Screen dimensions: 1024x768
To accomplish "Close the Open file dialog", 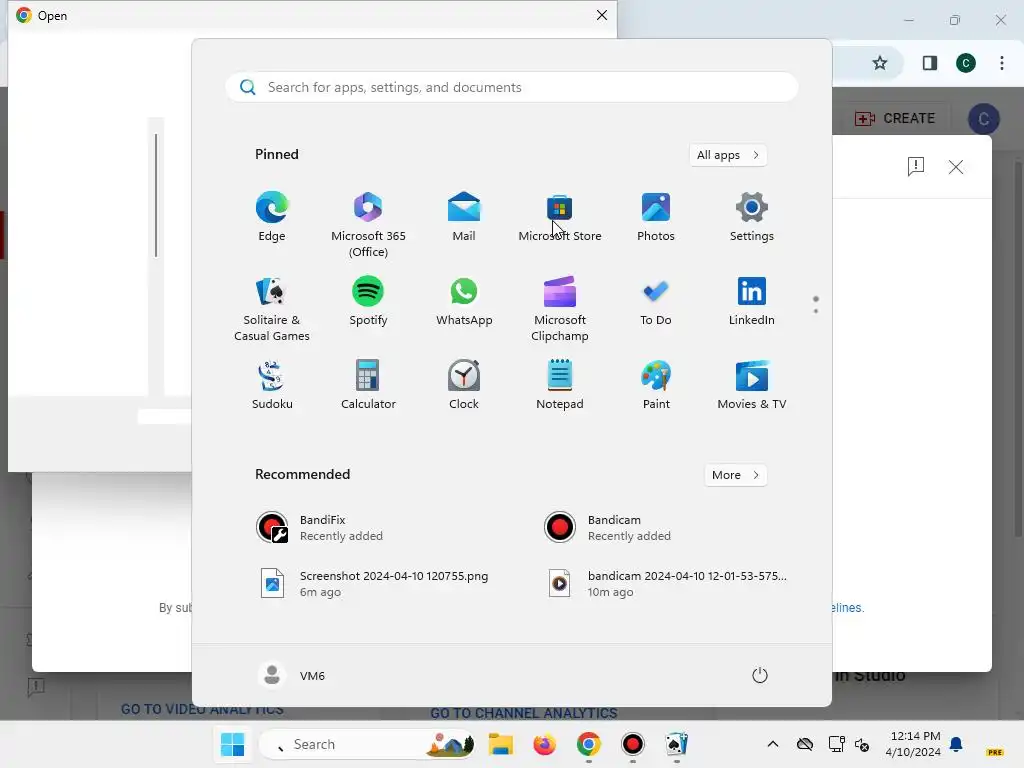I will [x=602, y=15].
